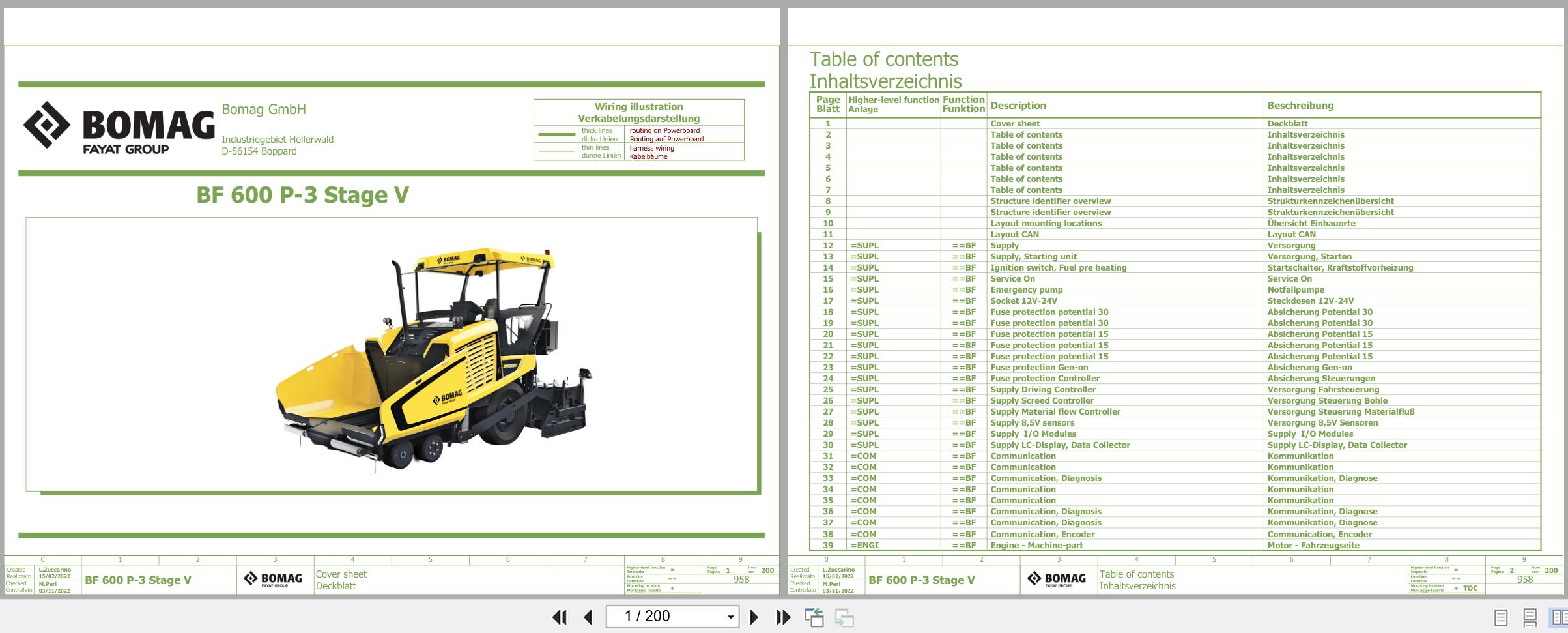This screenshot has height=633, width=1568.
Task: Jump to the first page
Action: (559, 617)
